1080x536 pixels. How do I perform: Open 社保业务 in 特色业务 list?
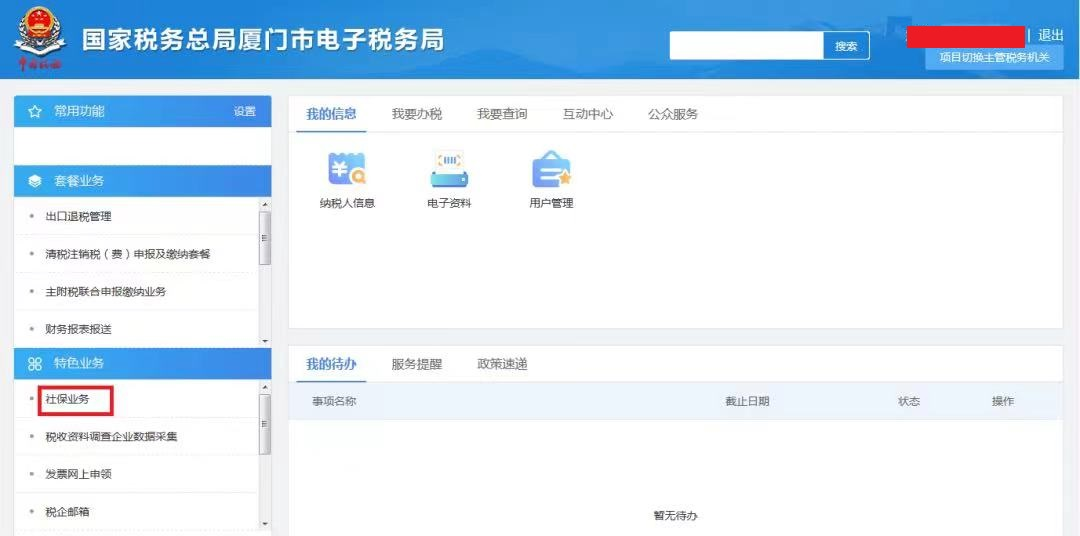pyautogui.click(x=68, y=399)
